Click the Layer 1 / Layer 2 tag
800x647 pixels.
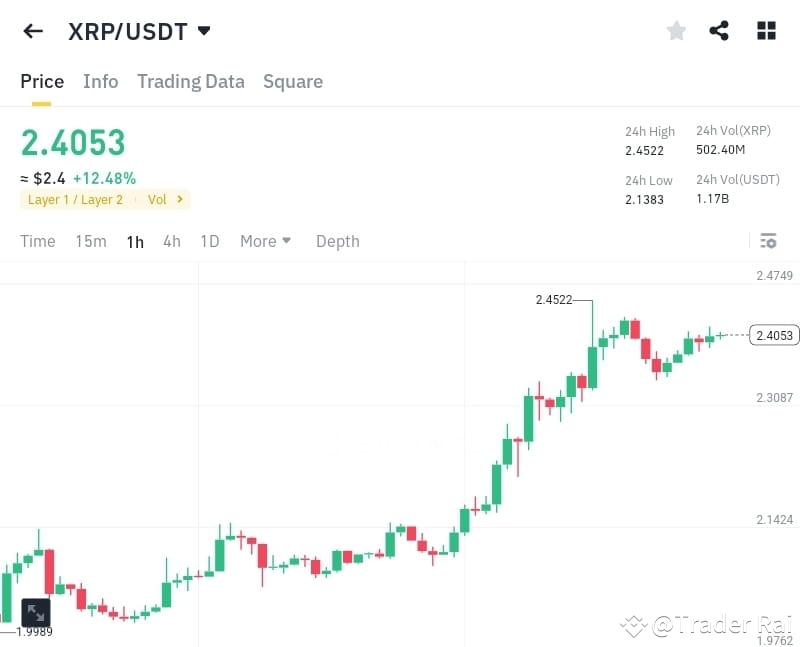click(x=74, y=199)
